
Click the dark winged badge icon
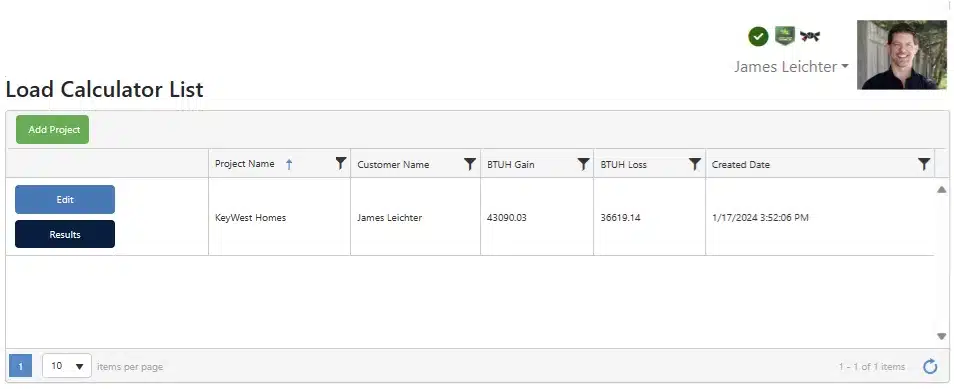pyautogui.click(x=810, y=37)
